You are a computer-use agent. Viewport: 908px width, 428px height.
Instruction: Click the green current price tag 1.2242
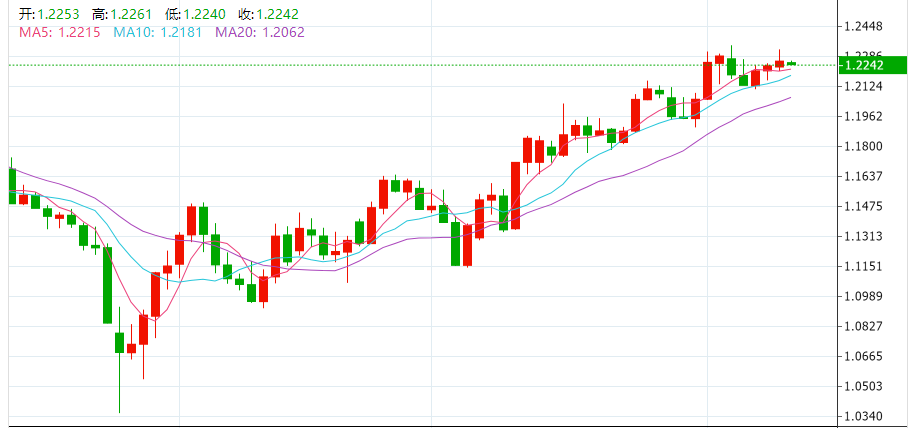(874, 65)
